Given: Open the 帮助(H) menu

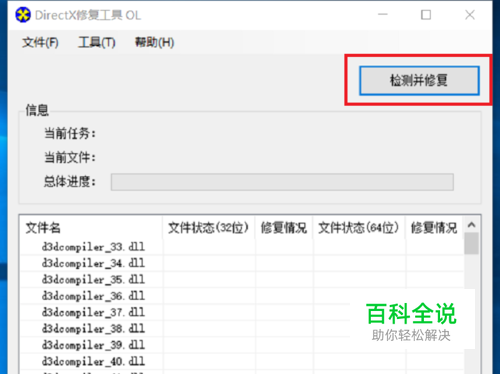Looking at the screenshot, I should (x=154, y=42).
